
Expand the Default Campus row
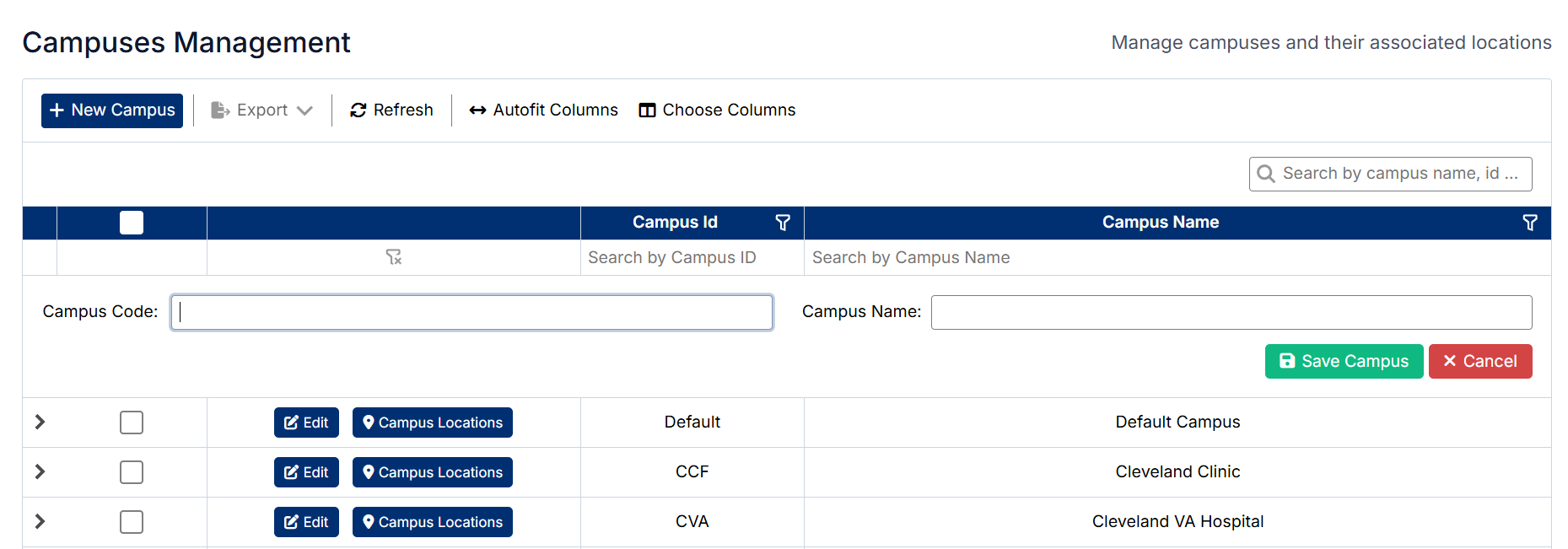pos(40,423)
